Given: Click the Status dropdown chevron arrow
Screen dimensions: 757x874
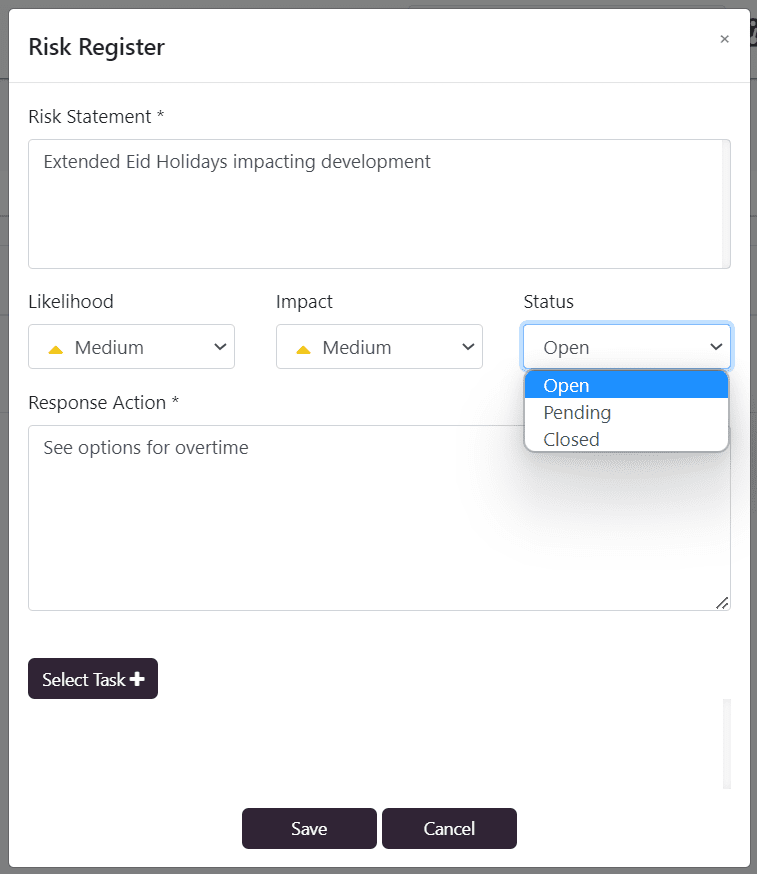Looking at the screenshot, I should 716,347.
